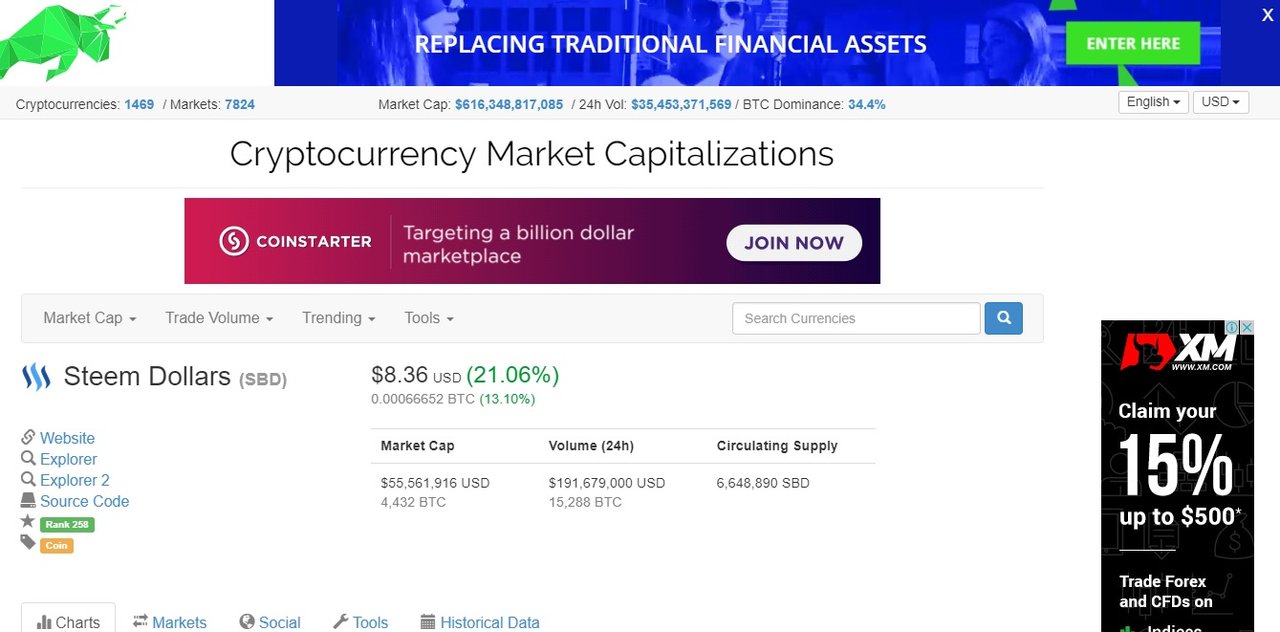Click the drive icon beside Source Code
The width and height of the screenshot is (1280, 632).
tap(28, 500)
